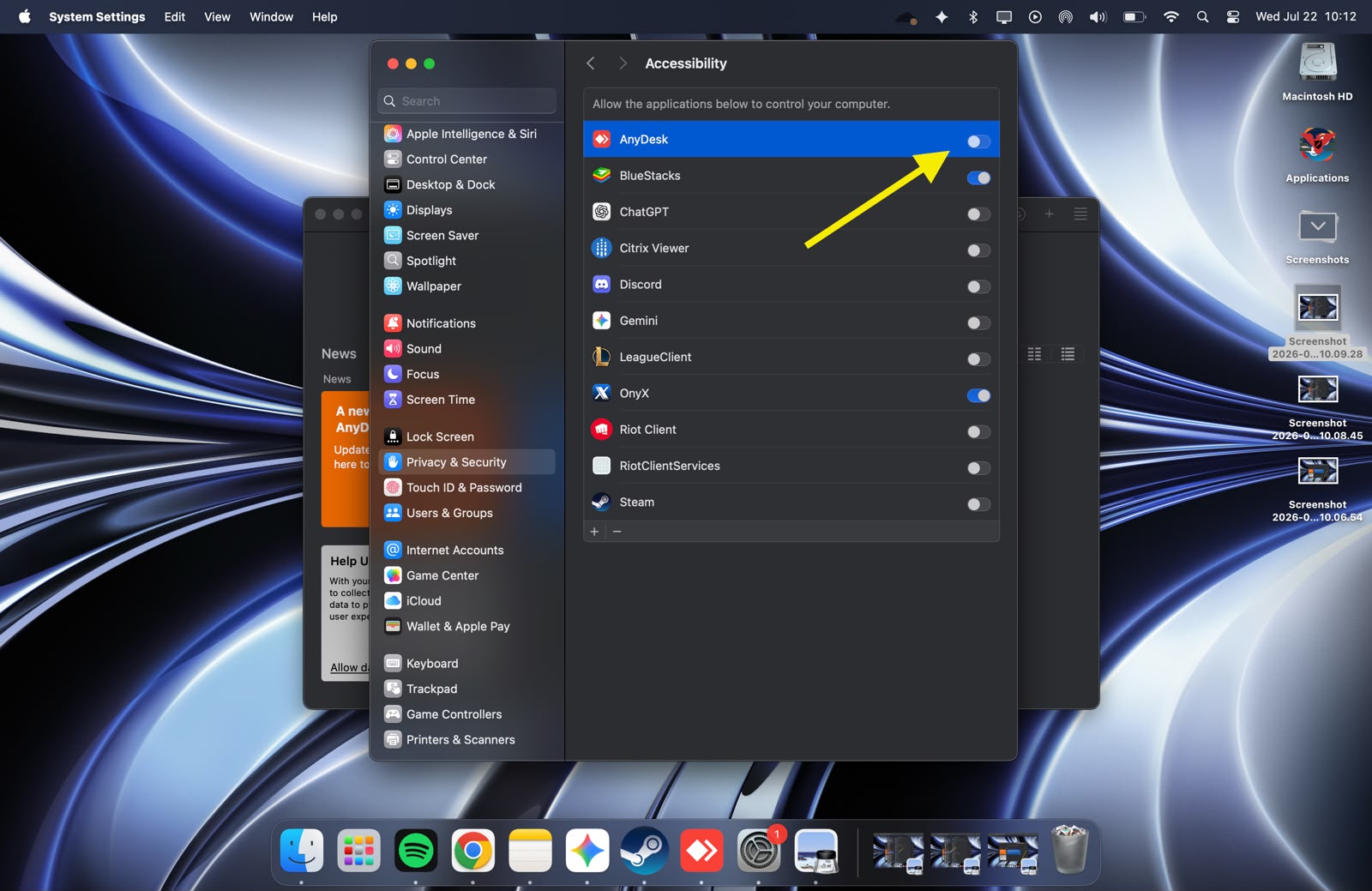Select the Steam icon in app list

click(x=602, y=502)
